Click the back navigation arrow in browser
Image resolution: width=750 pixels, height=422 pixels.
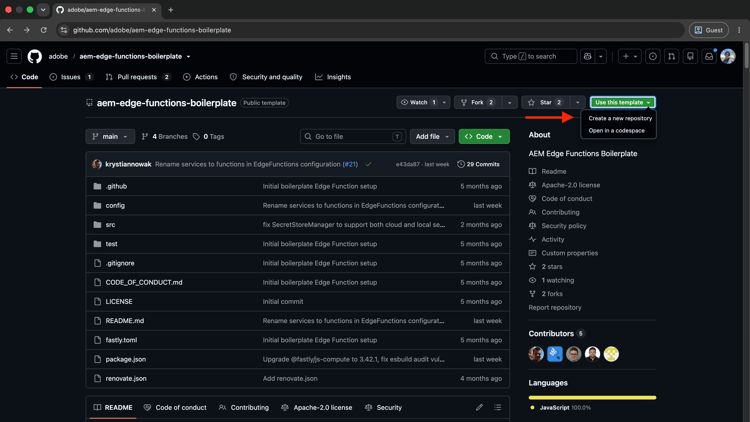tap(10, 30)
